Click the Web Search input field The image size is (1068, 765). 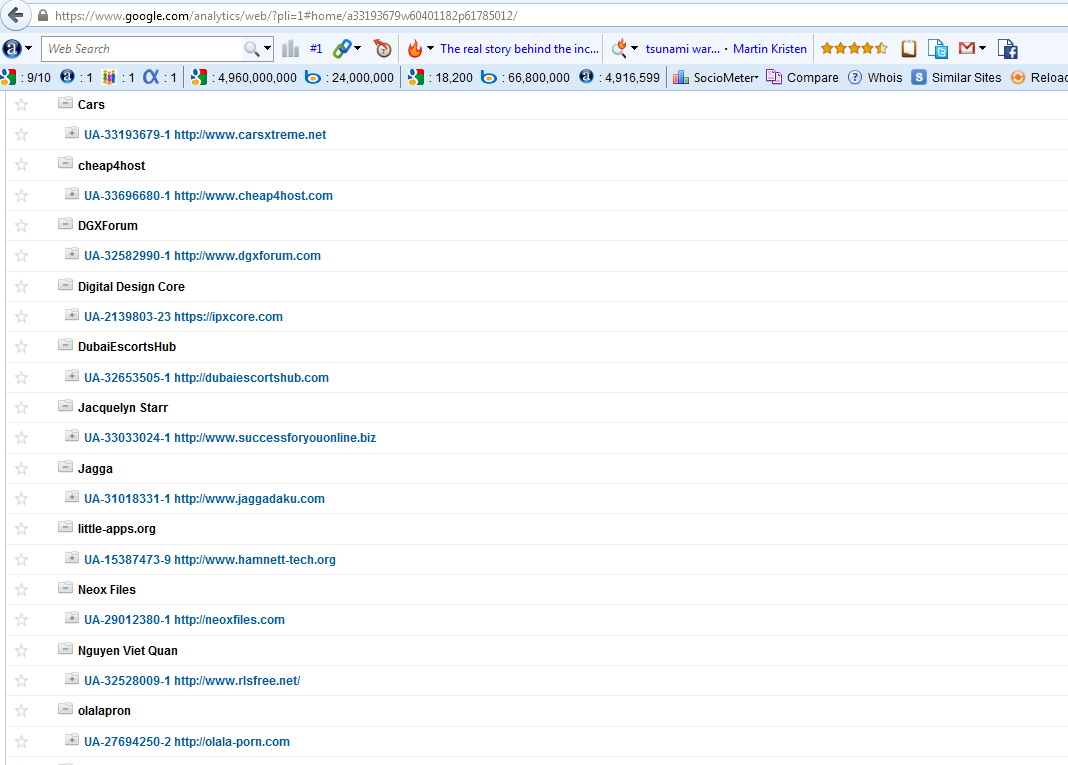point(142,49)
